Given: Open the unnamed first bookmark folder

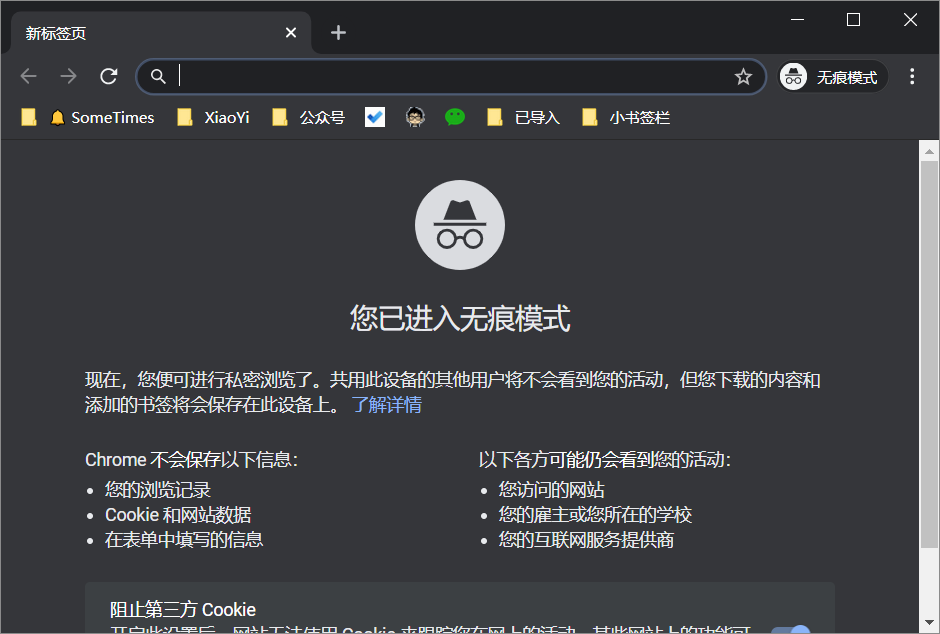Looking at the screenshot, I should [x=28, y=117].
